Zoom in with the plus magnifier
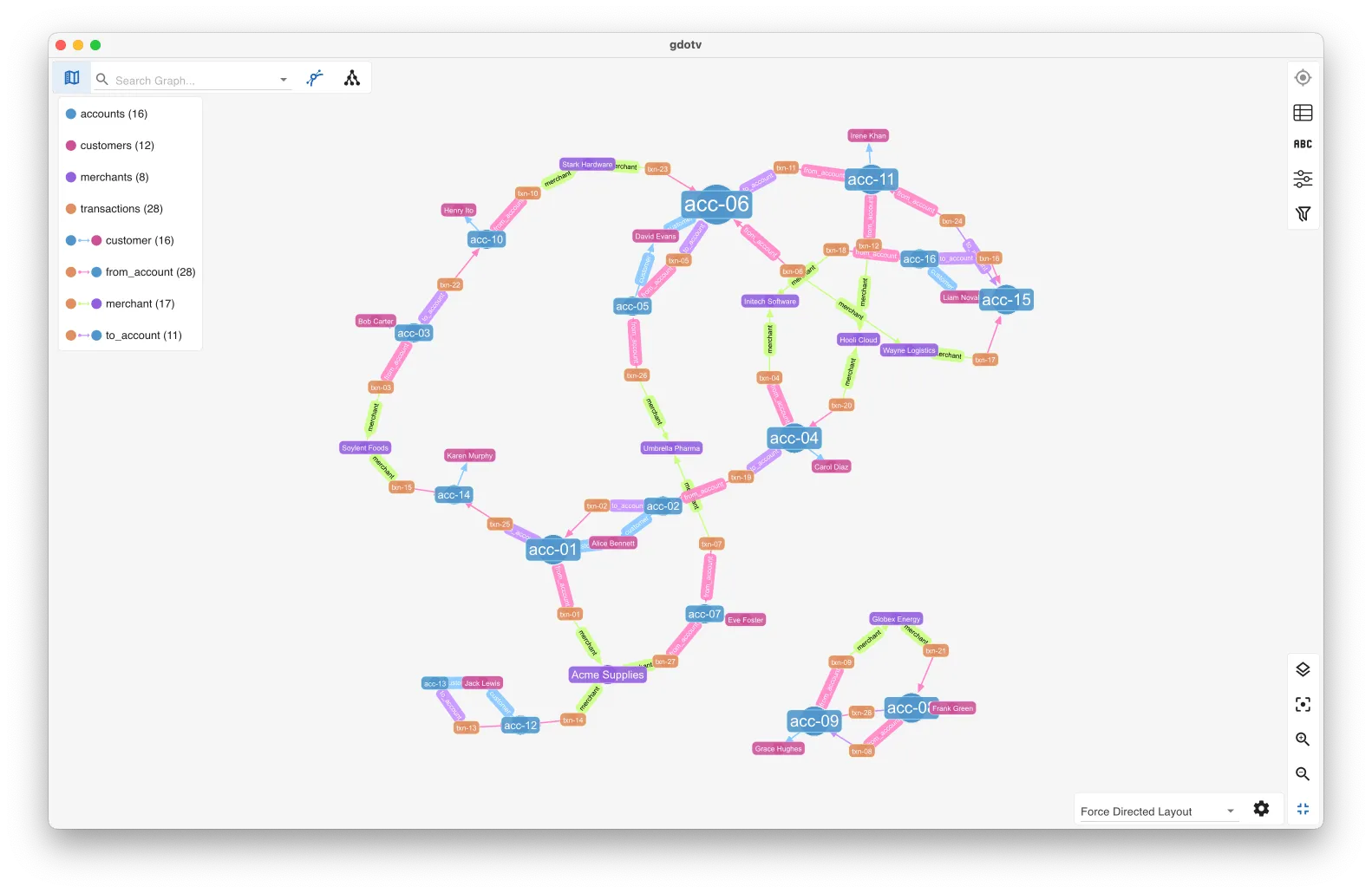 click(x=1303, y=740)
